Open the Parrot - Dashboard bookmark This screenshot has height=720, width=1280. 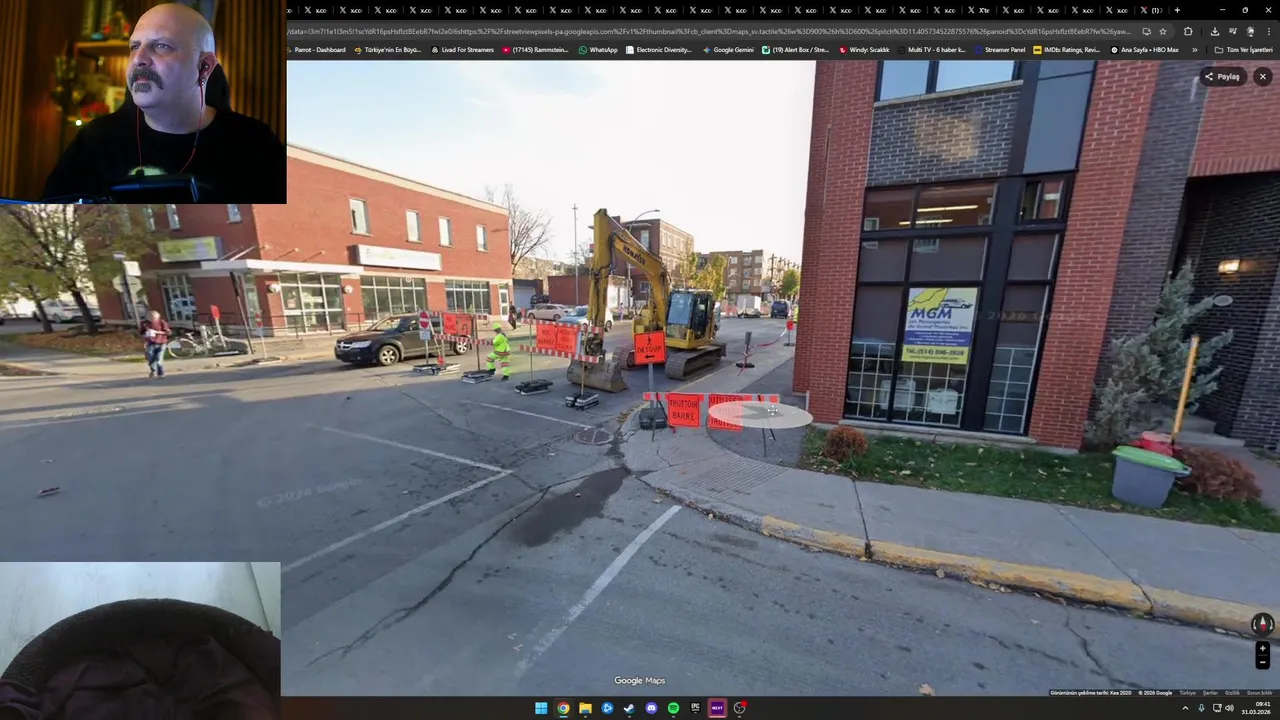pyautogui.click(x=316, y=50)
